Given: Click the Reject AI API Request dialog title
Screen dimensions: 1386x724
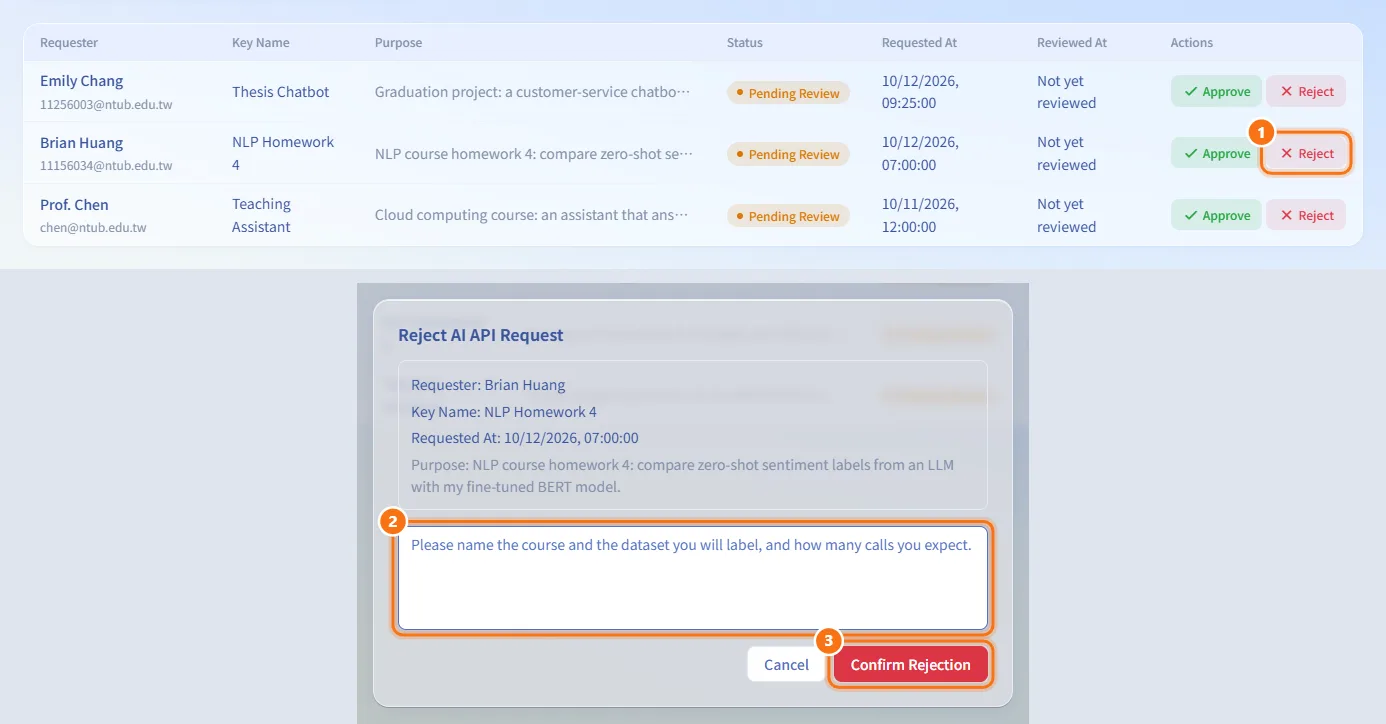Looking at the screenshot, I should tap(481, 336).
